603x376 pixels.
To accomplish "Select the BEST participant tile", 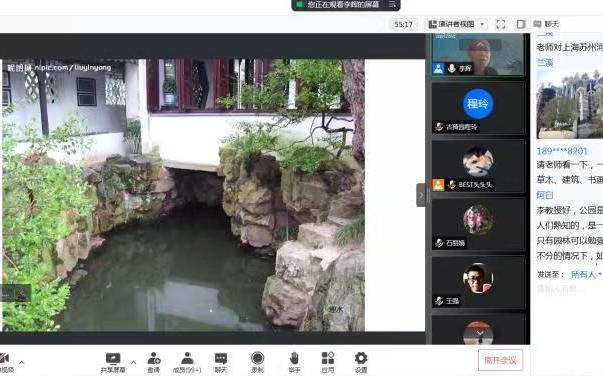I will 478,166.
